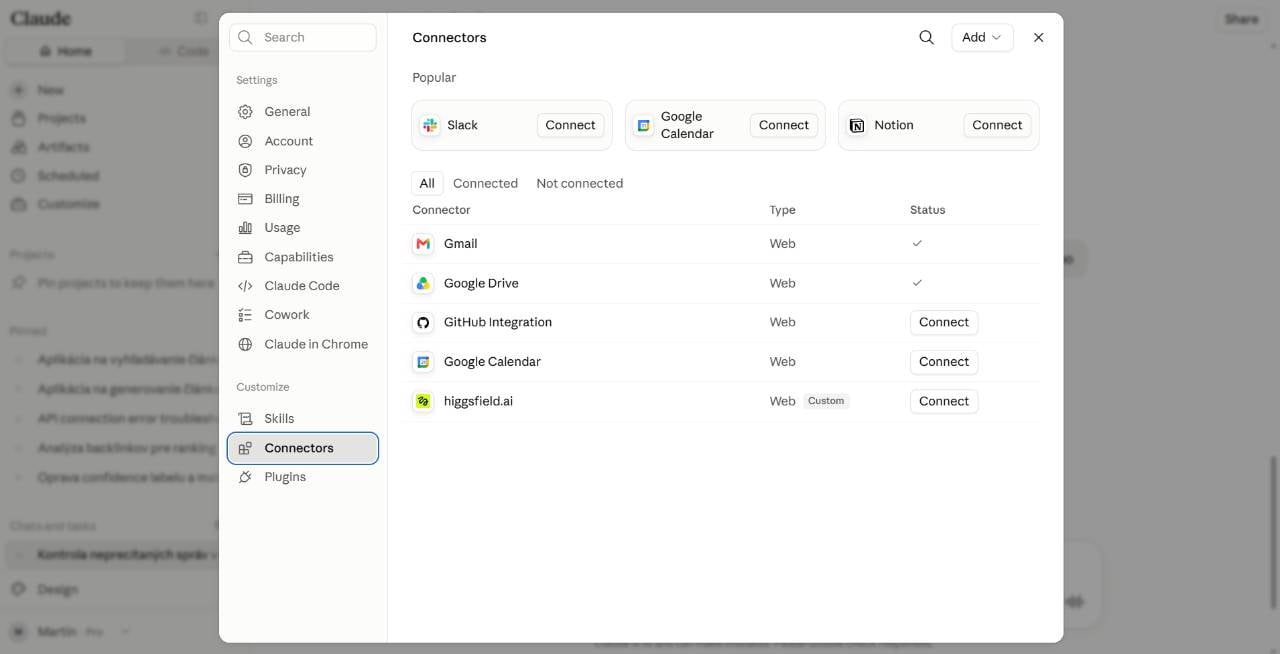Connect higgsfield.ai connector
The width and height of the screenshot is (1280, 654).
coord(944,401)
